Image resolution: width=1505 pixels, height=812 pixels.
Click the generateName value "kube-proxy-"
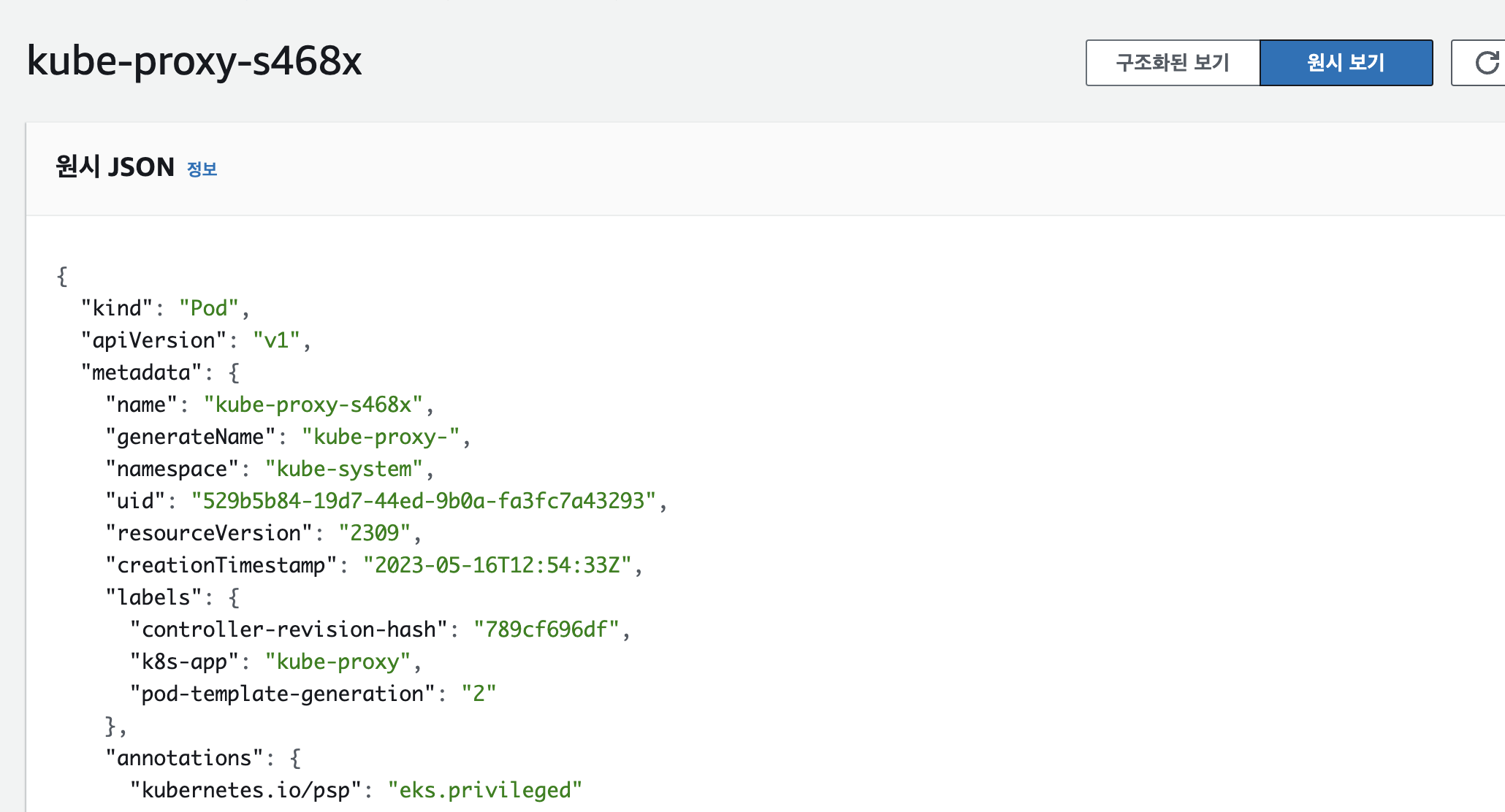[380, 437]
